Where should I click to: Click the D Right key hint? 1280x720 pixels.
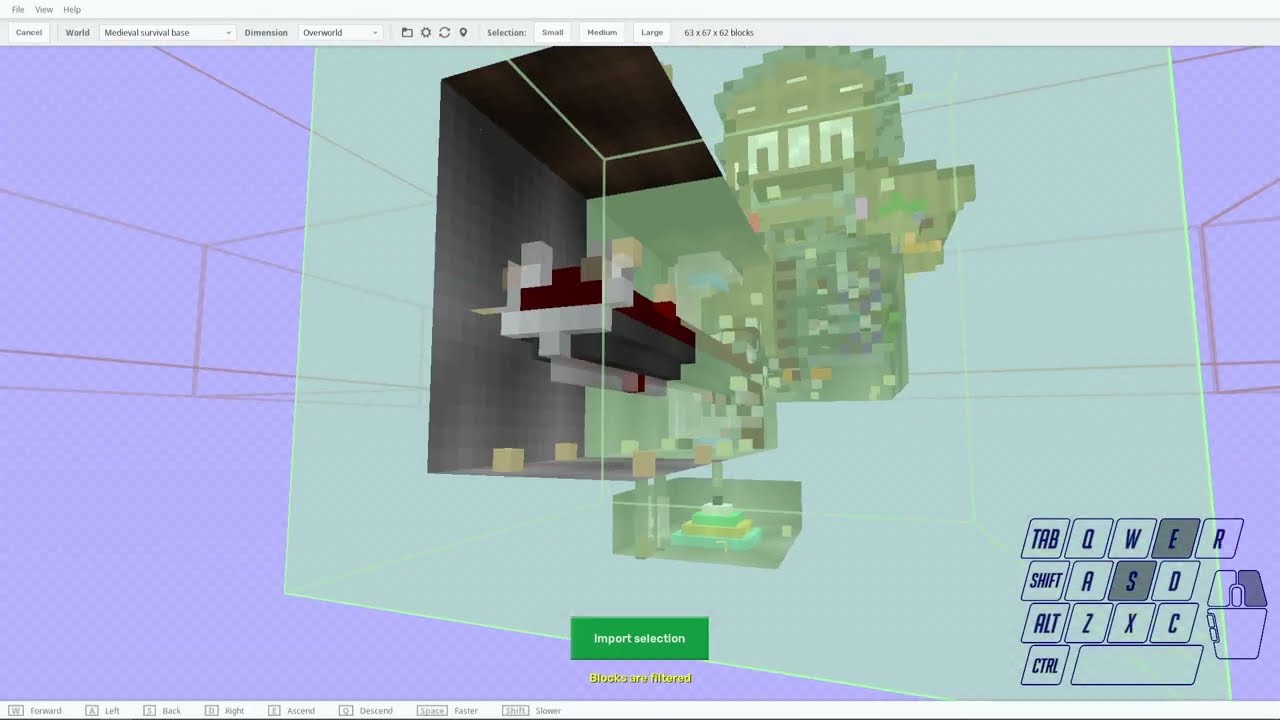coord(224,710)
